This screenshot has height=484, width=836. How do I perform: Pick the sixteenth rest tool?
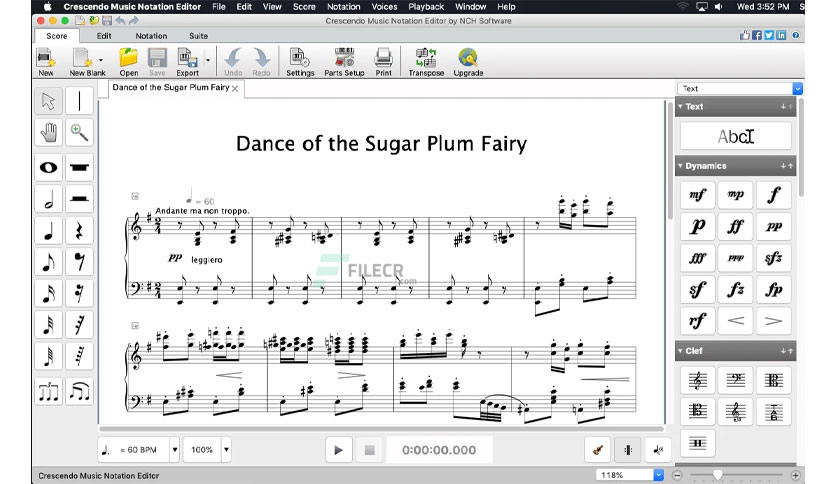tap(79, 293)
